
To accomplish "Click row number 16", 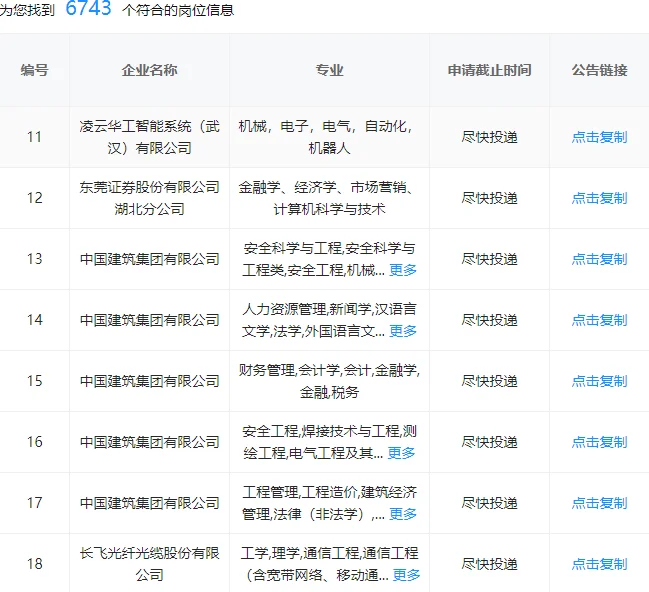I will point(34,442).
